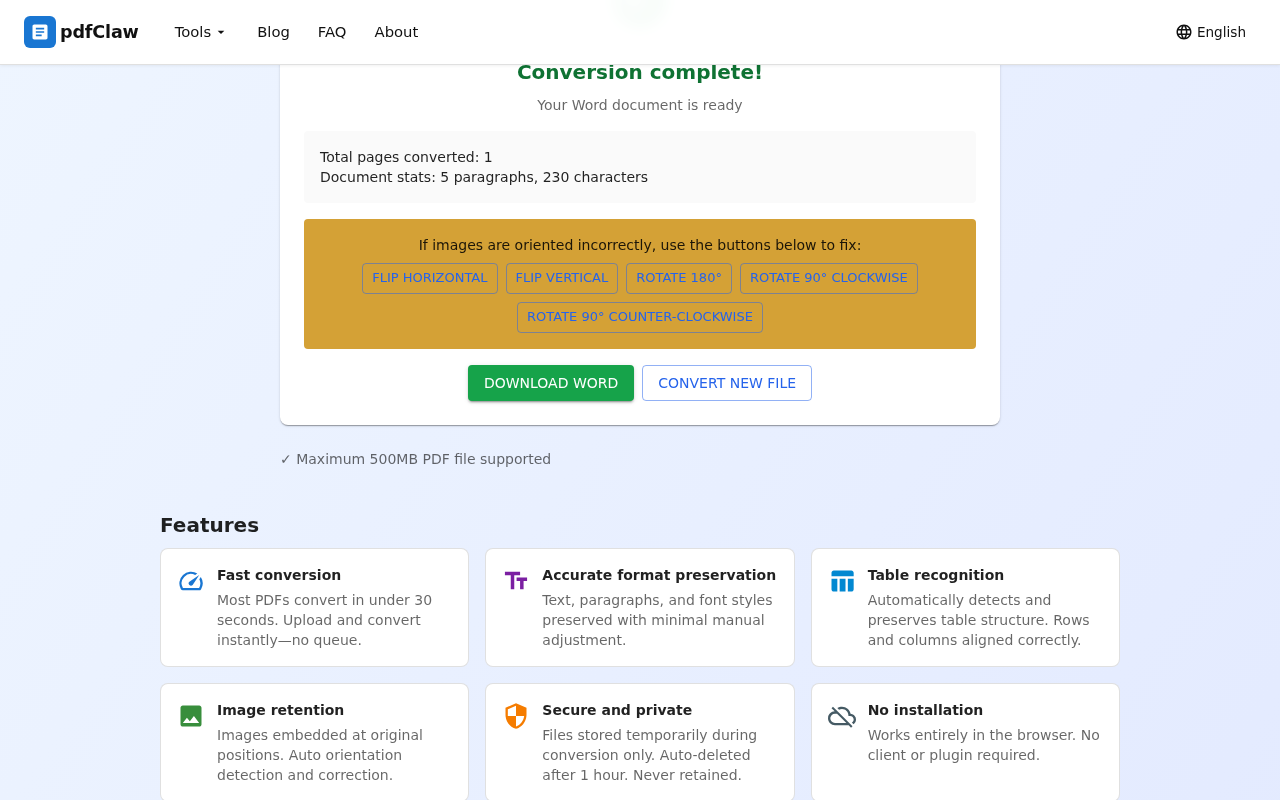Click the Table recognition icon

[842, 581]
